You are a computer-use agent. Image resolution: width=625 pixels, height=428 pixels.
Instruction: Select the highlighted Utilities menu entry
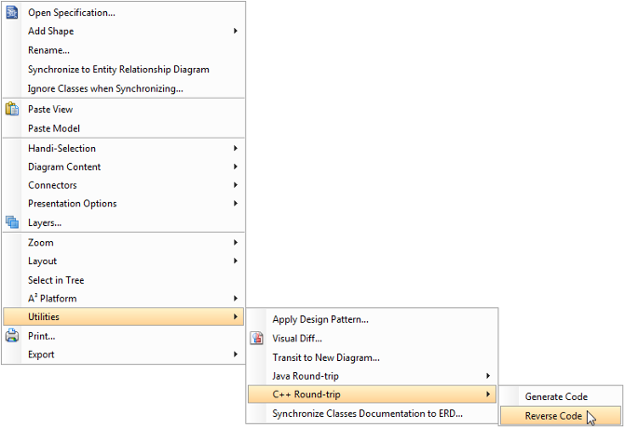coord(124,316)
